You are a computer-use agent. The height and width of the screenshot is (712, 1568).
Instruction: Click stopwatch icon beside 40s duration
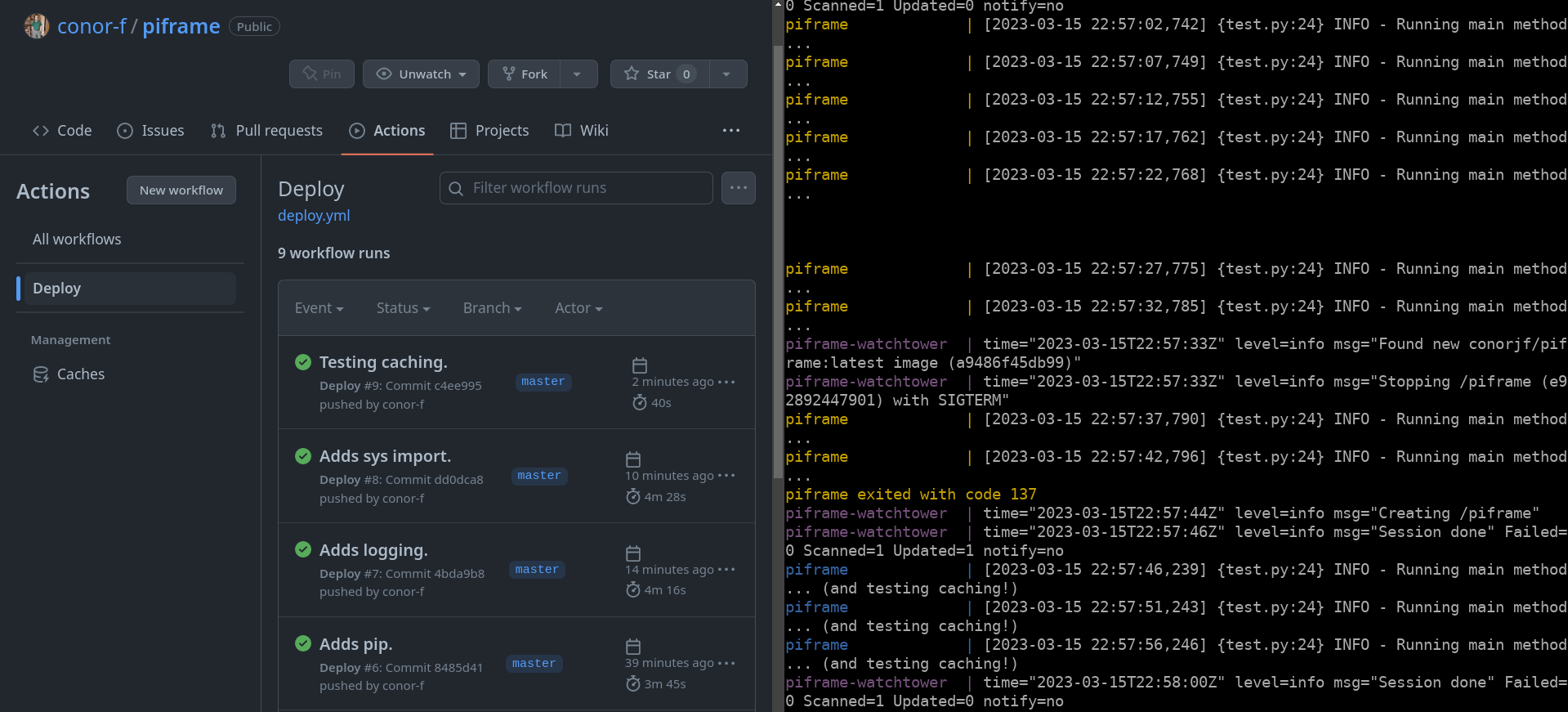pos(640,402)
